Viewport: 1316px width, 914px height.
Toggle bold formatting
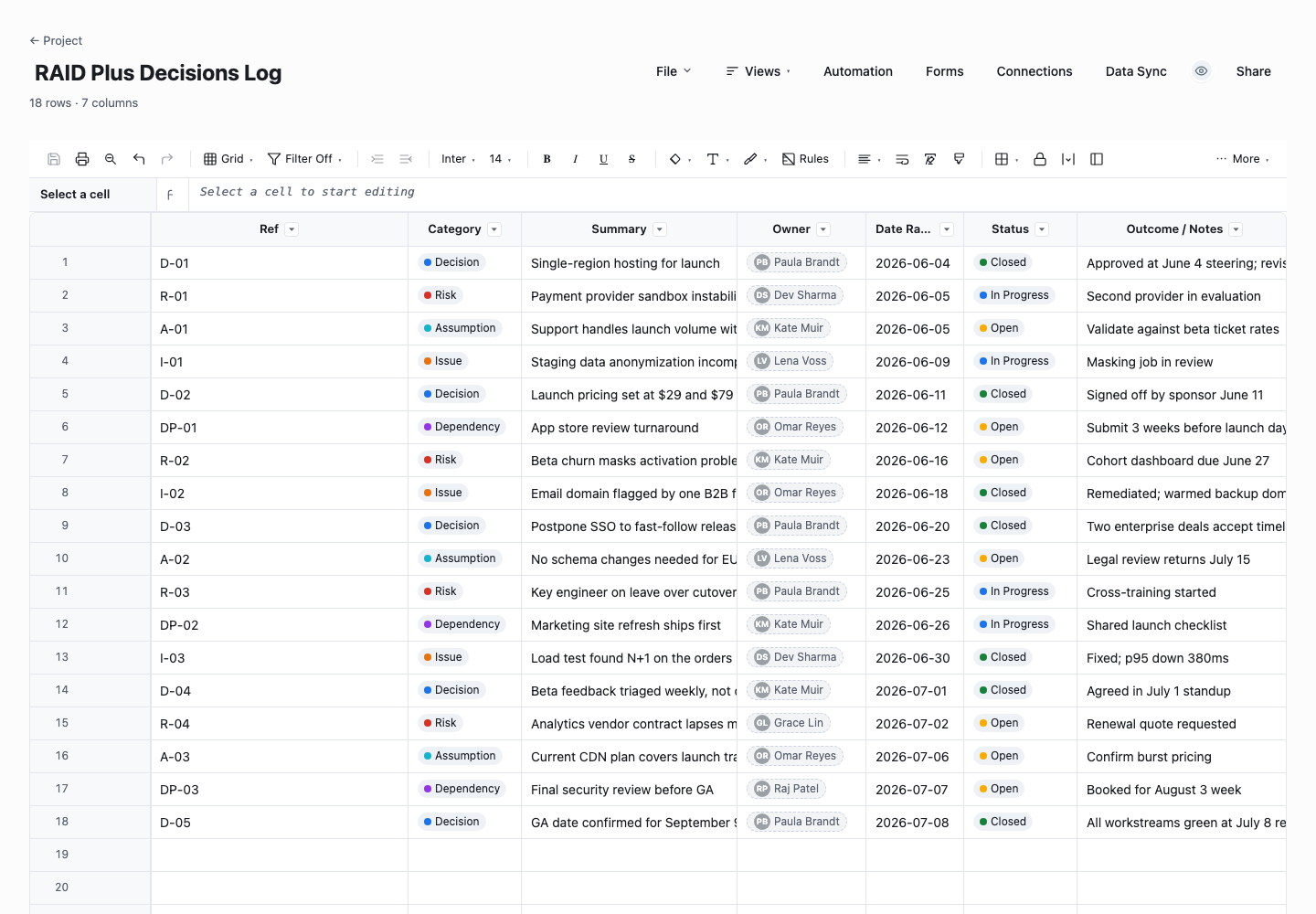tap(547, 159)
